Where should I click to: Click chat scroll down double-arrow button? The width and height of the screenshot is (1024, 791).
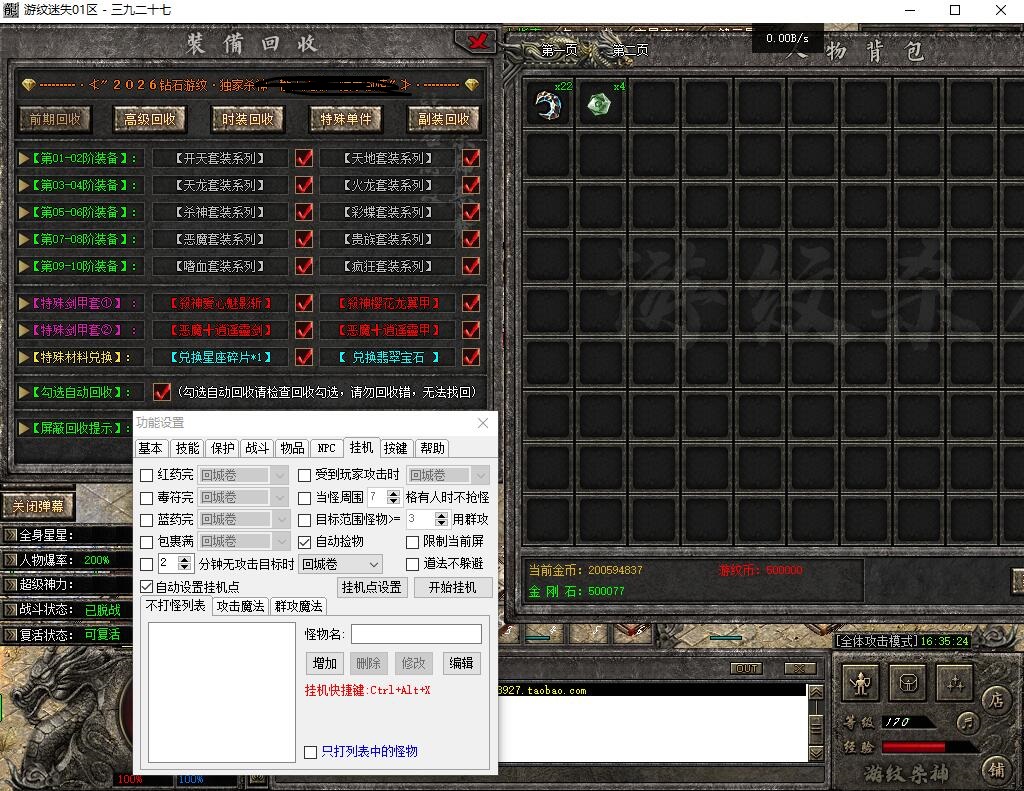pos(816,753)
